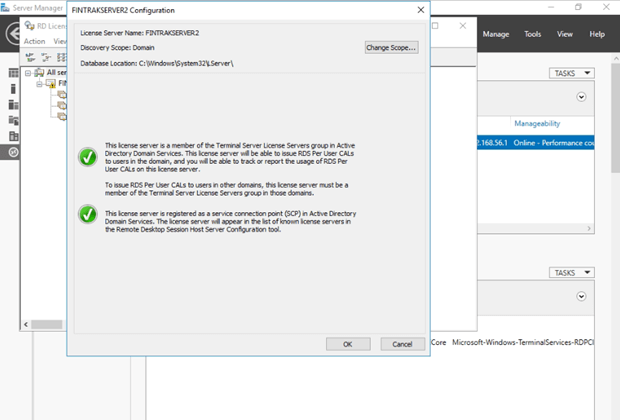Click the '168.56.1' IP address cell
This screenshot has width=620, height=420.
(x=492, y=143)
